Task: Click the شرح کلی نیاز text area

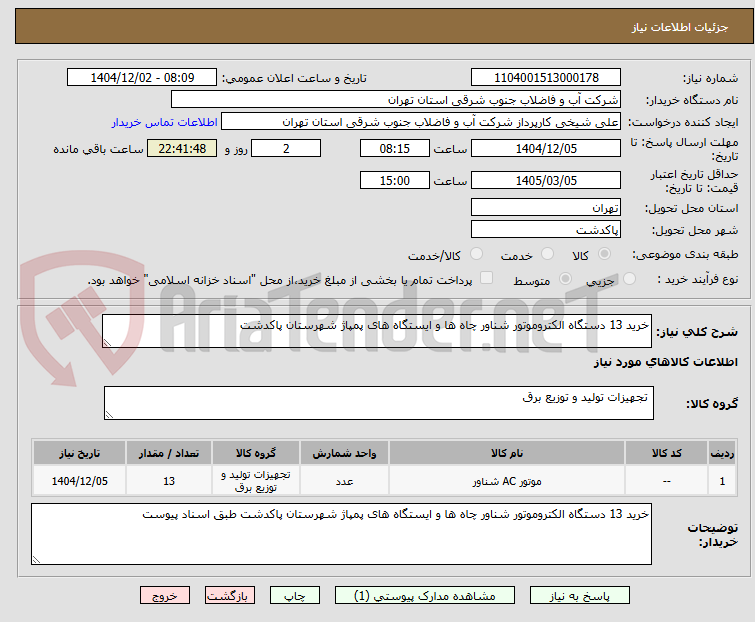Action: pos(377,331)
